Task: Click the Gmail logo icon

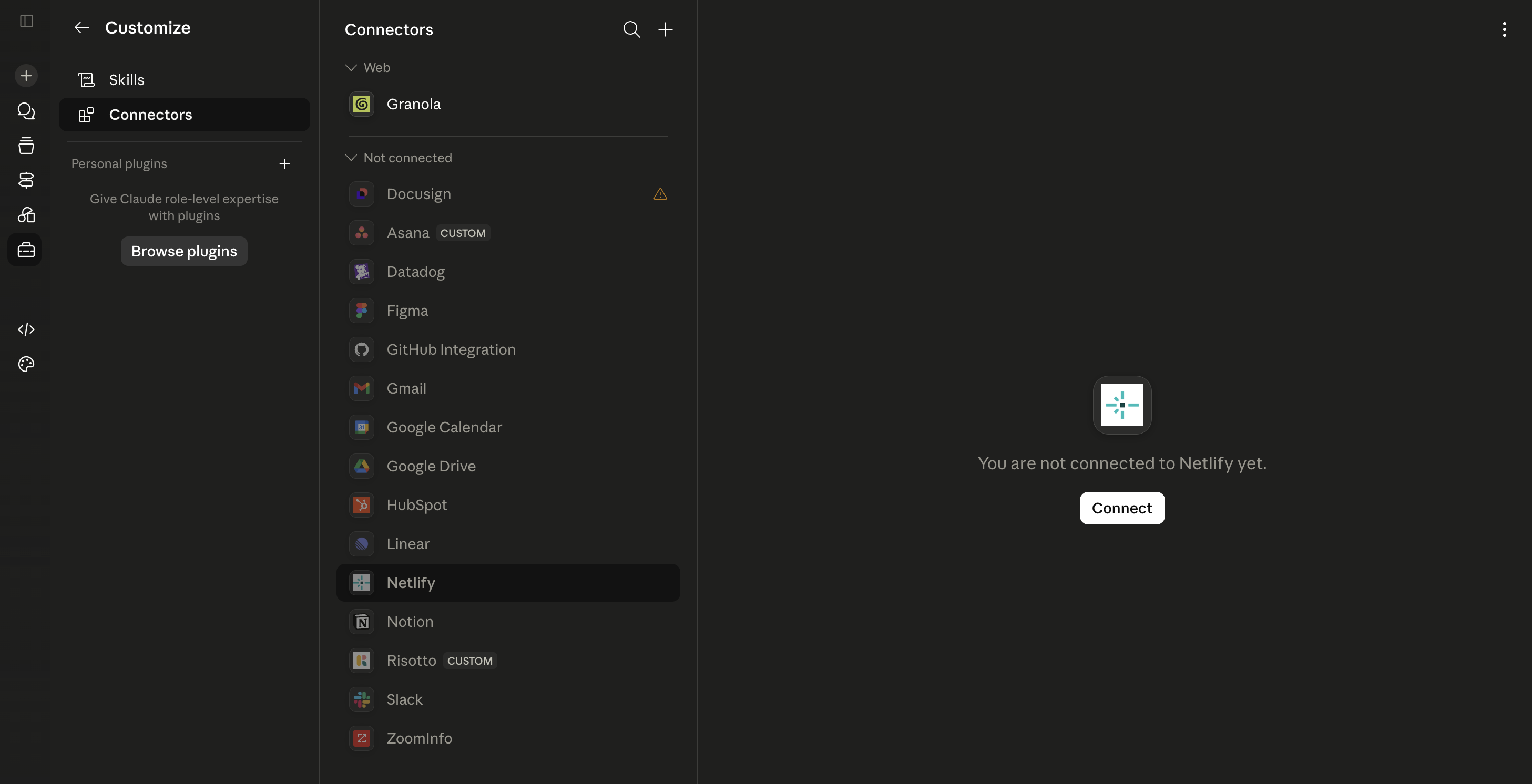Action: click(x=362, y=389)
